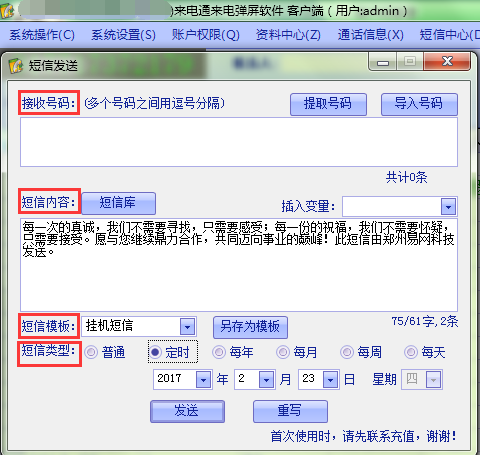Select the 普通 message type
The width and height of the screenshot is (480, 455).
pyautogui.click(x=91, y=352)
